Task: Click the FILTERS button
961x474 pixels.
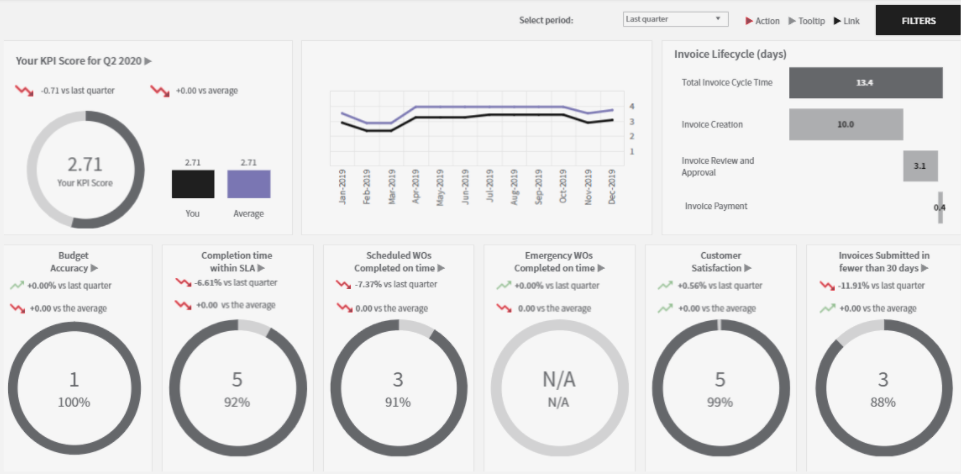Action: coord(918,20)
